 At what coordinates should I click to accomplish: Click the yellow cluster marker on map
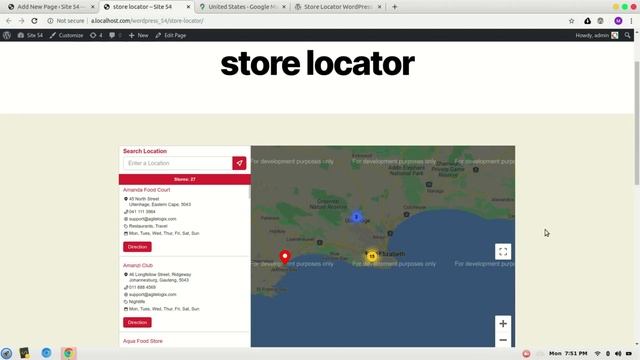pos(371,256)
